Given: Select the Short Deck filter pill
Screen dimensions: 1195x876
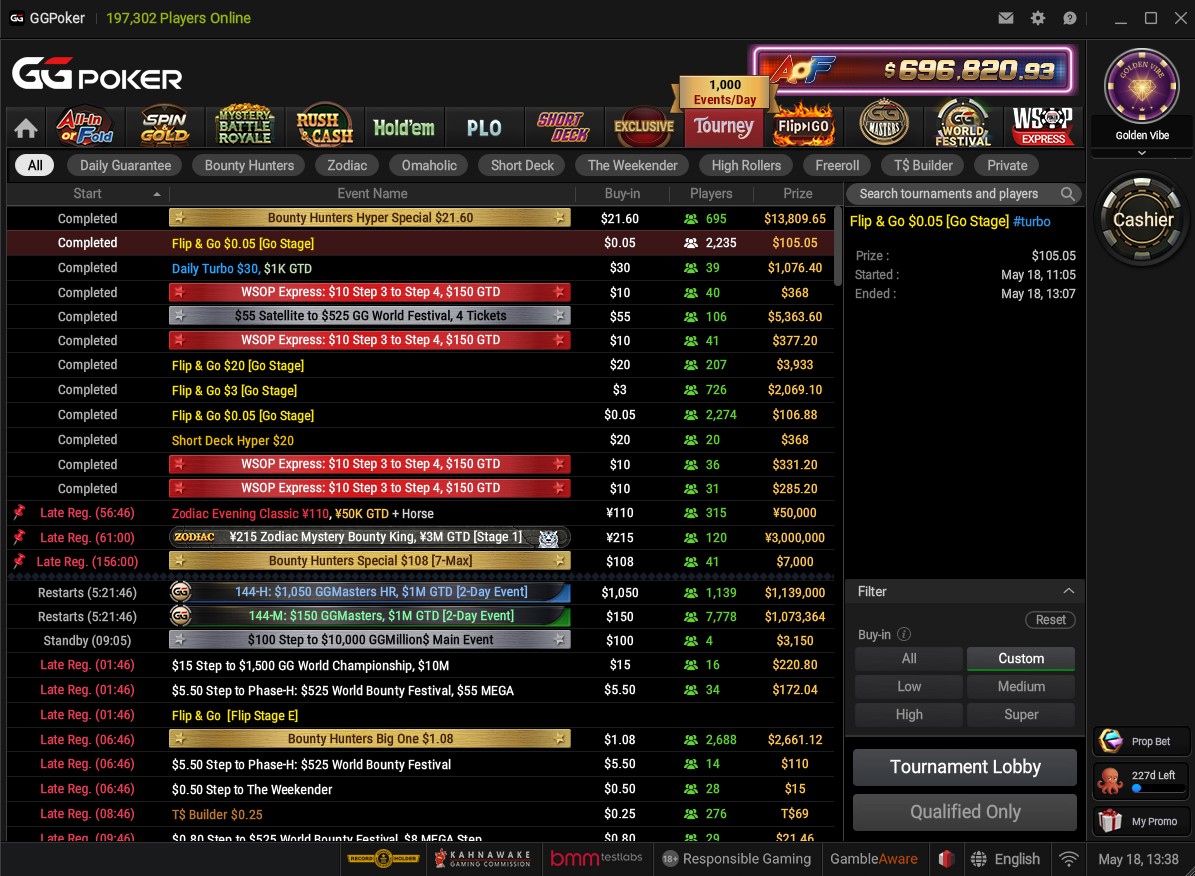Looking at the screenshot, I should tap(522, 165).
